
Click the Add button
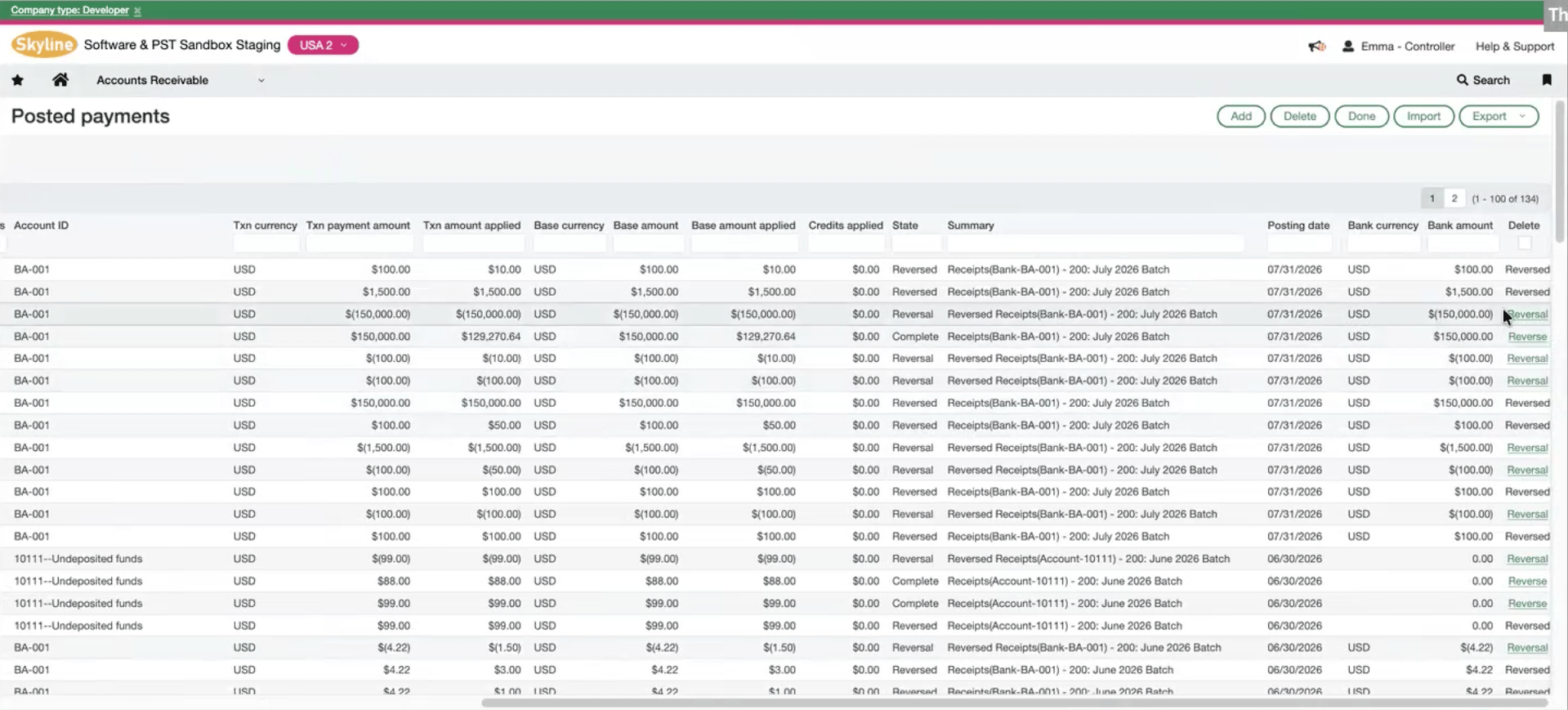pyautogui.click(x=1241, y=116)
